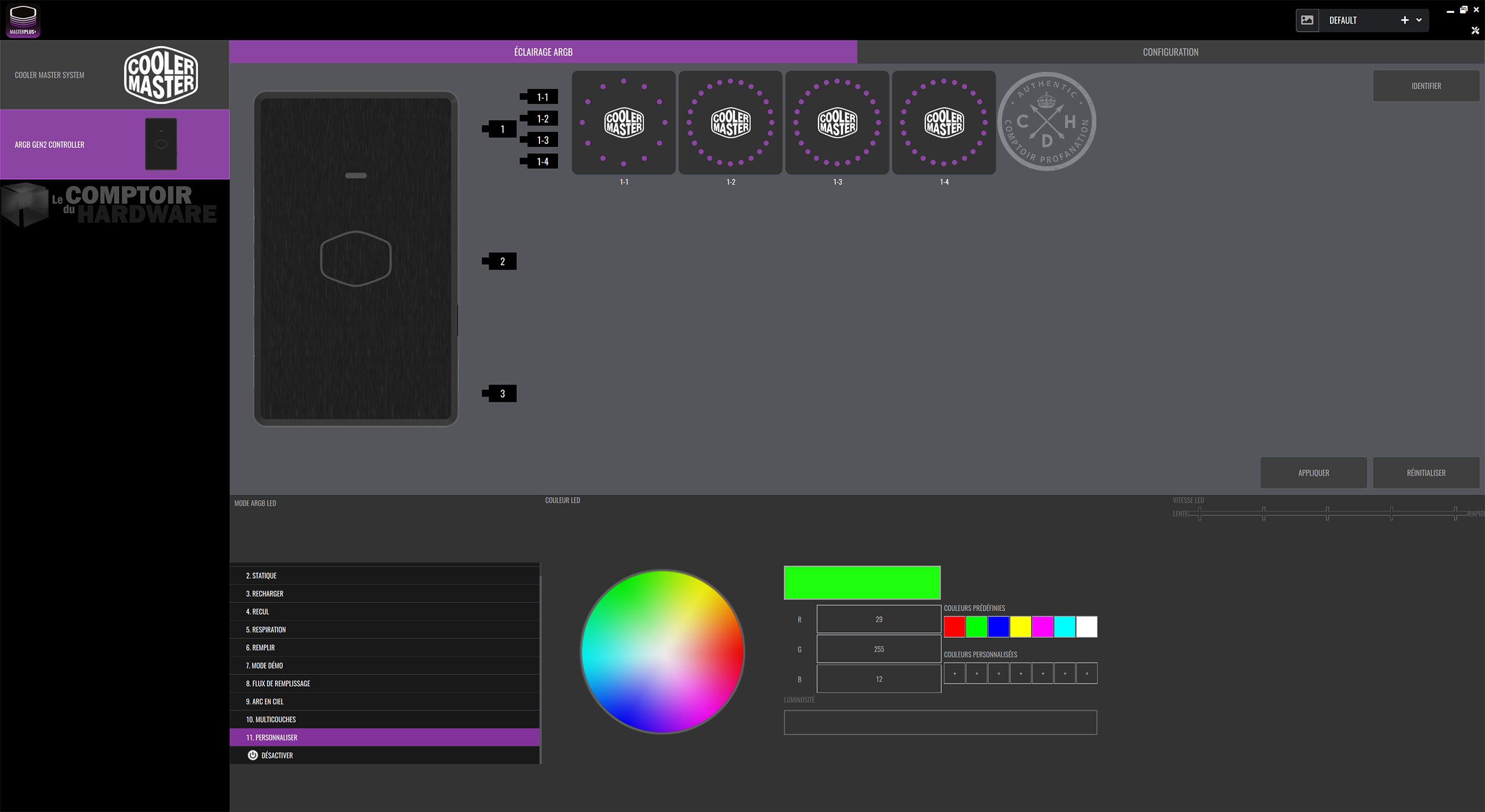Switch to the Configuration tab
Viewport: 1485px width, 812px height.
[x=1170, y=52]
